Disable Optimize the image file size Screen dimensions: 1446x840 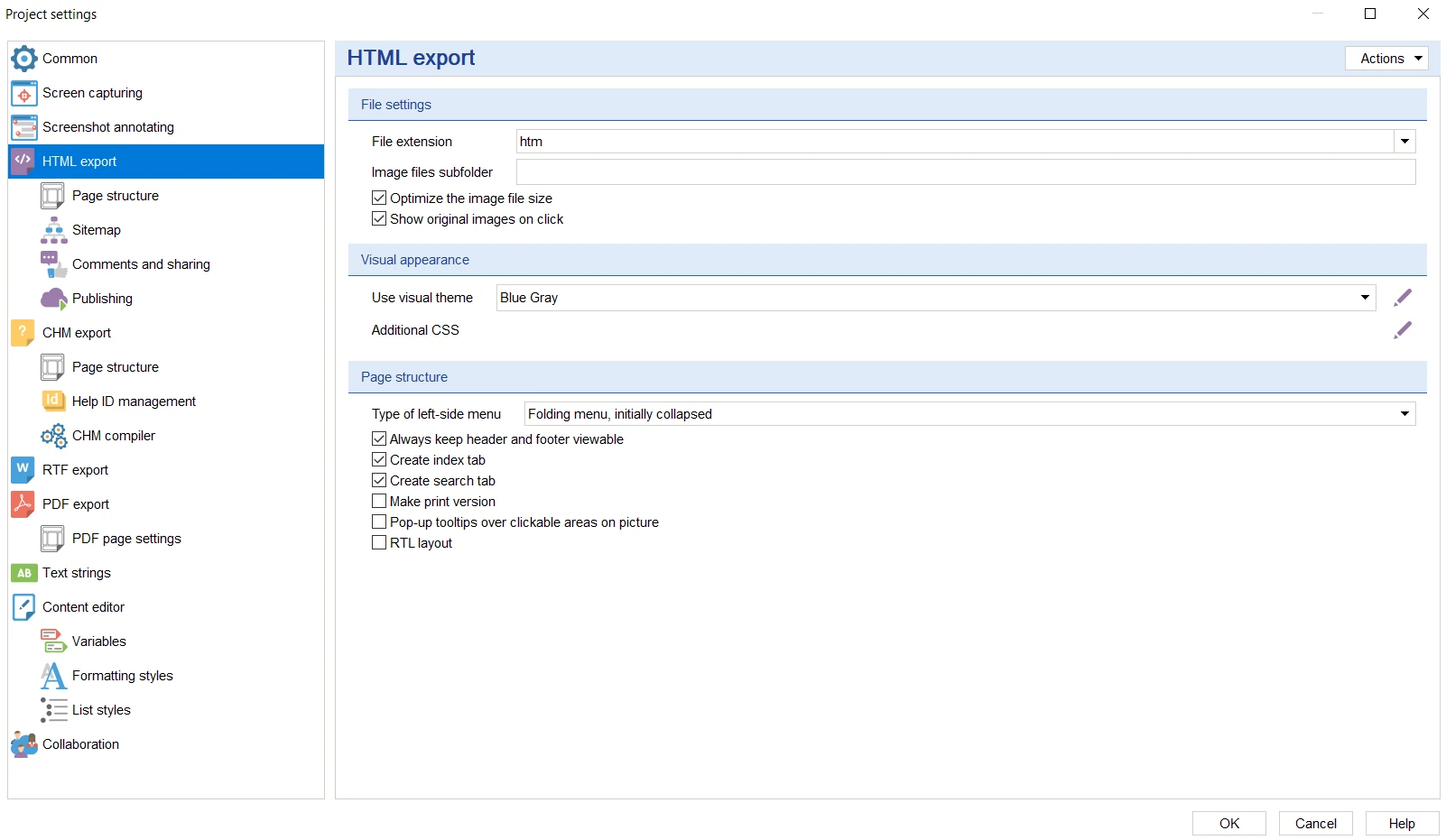click(x=379, y=198)
